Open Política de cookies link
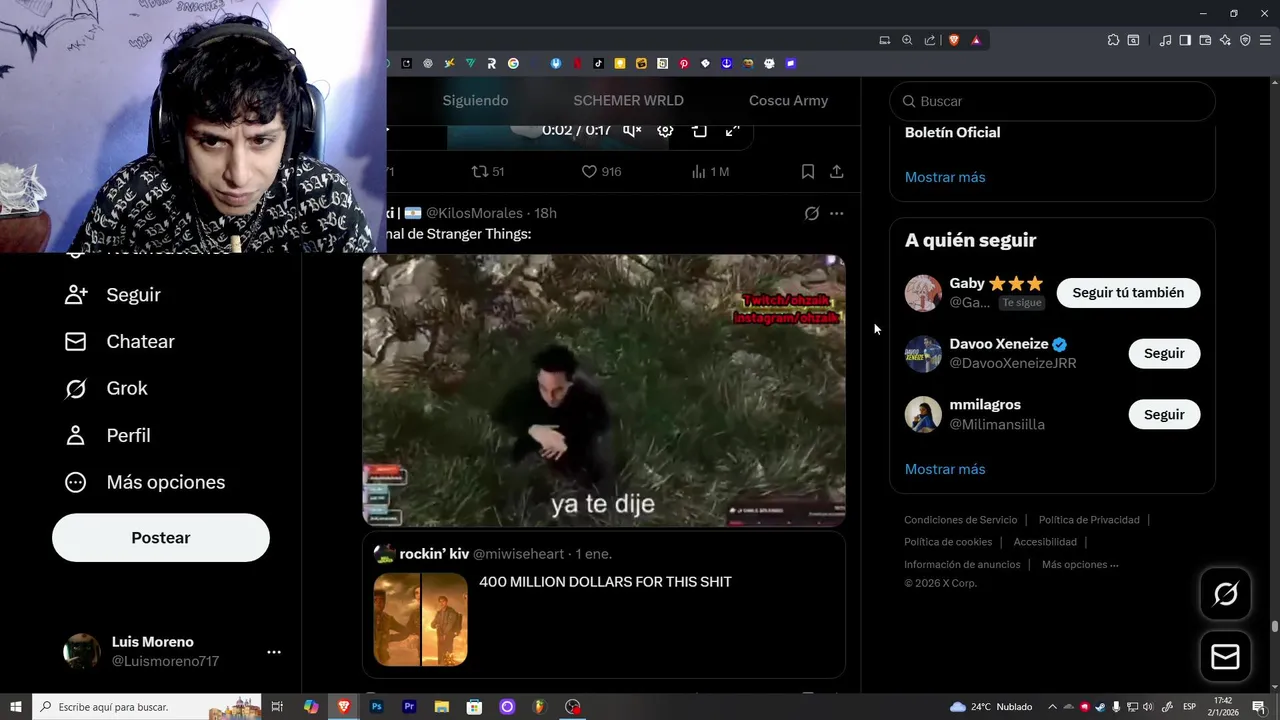This screenshot has height=720, width=1280. coord(948,542)
